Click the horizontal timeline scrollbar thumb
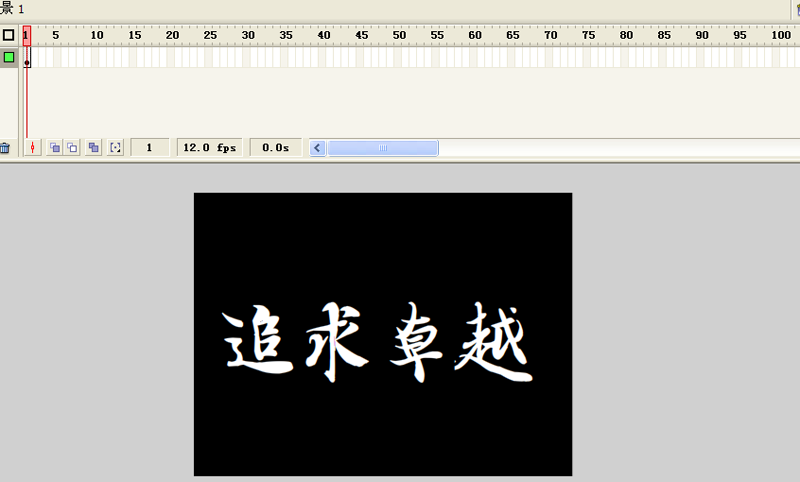 [x=383, y=148]
